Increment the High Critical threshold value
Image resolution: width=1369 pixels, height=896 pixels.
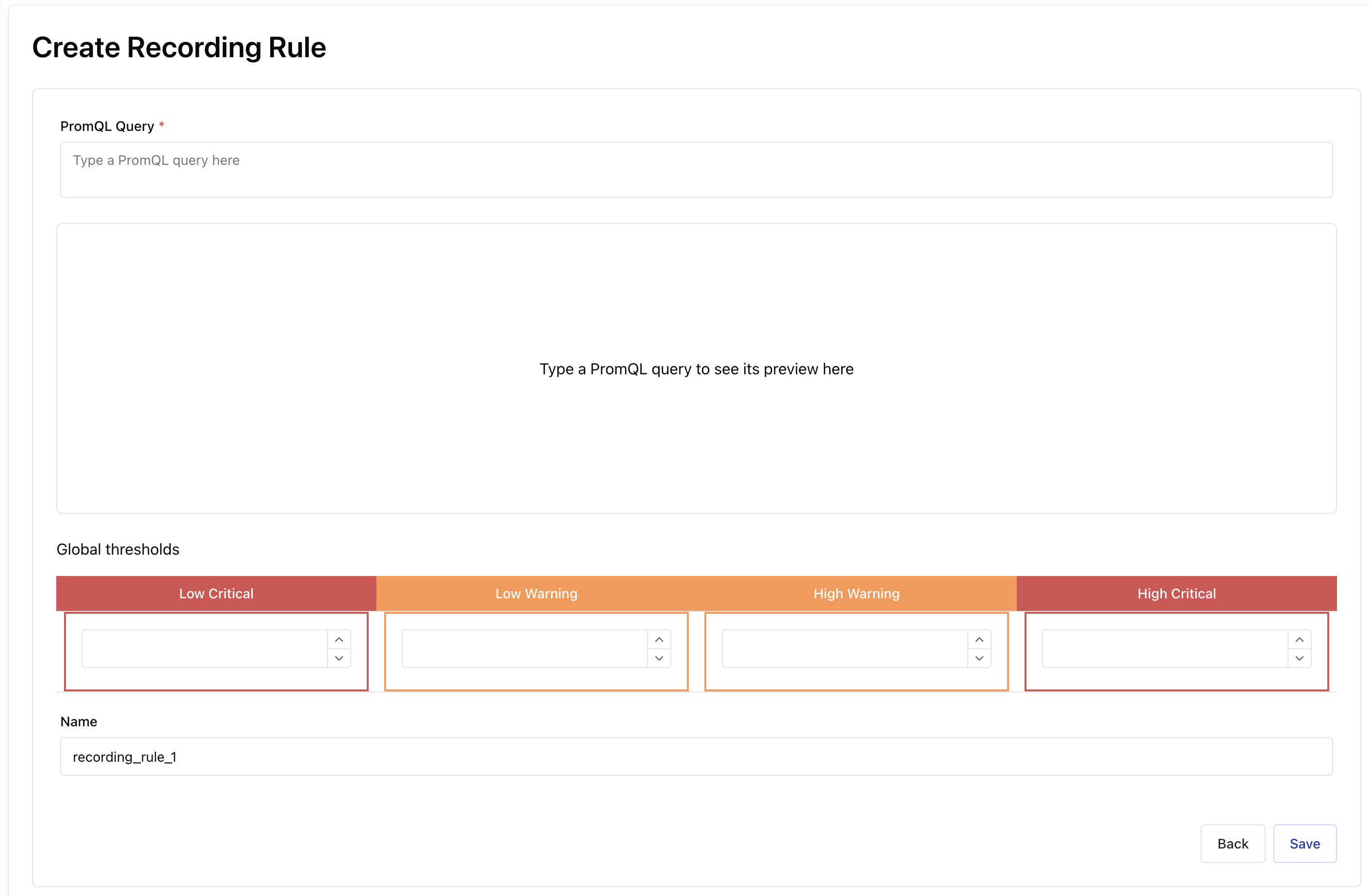click(x=1300, y=639)
